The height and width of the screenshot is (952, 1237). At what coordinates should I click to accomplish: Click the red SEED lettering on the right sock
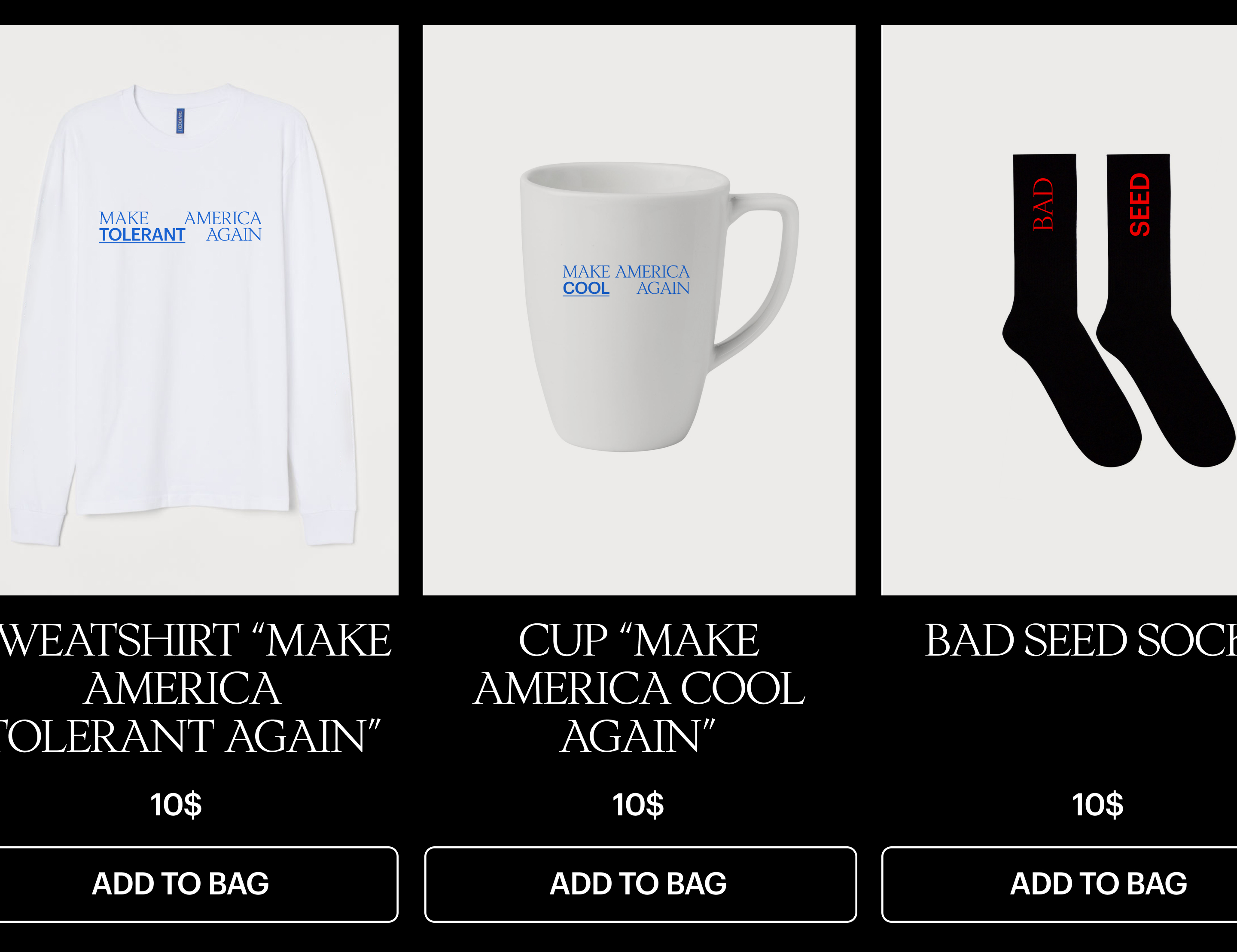(x=1140, y=204)
